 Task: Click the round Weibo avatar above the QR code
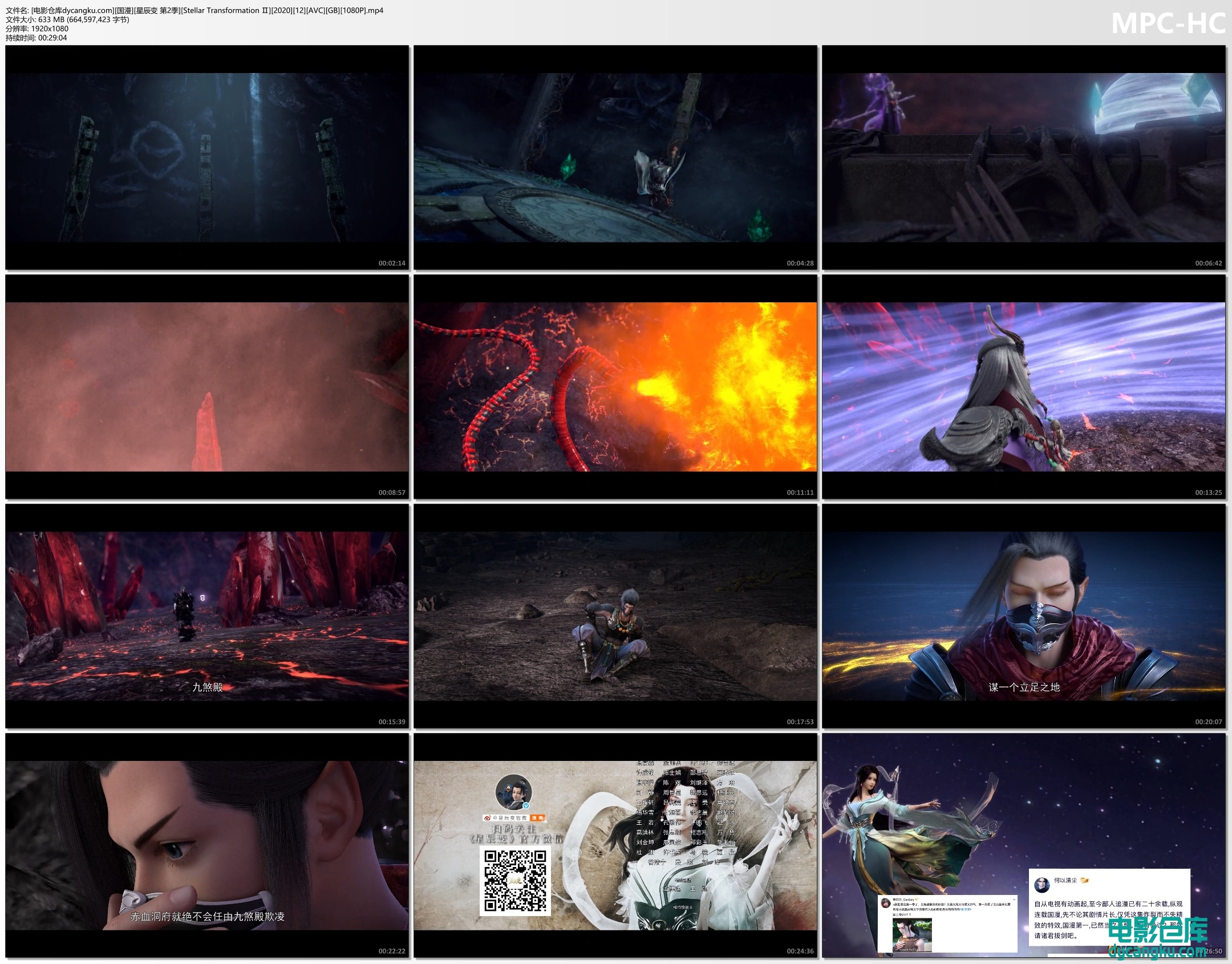click(513, 792)
